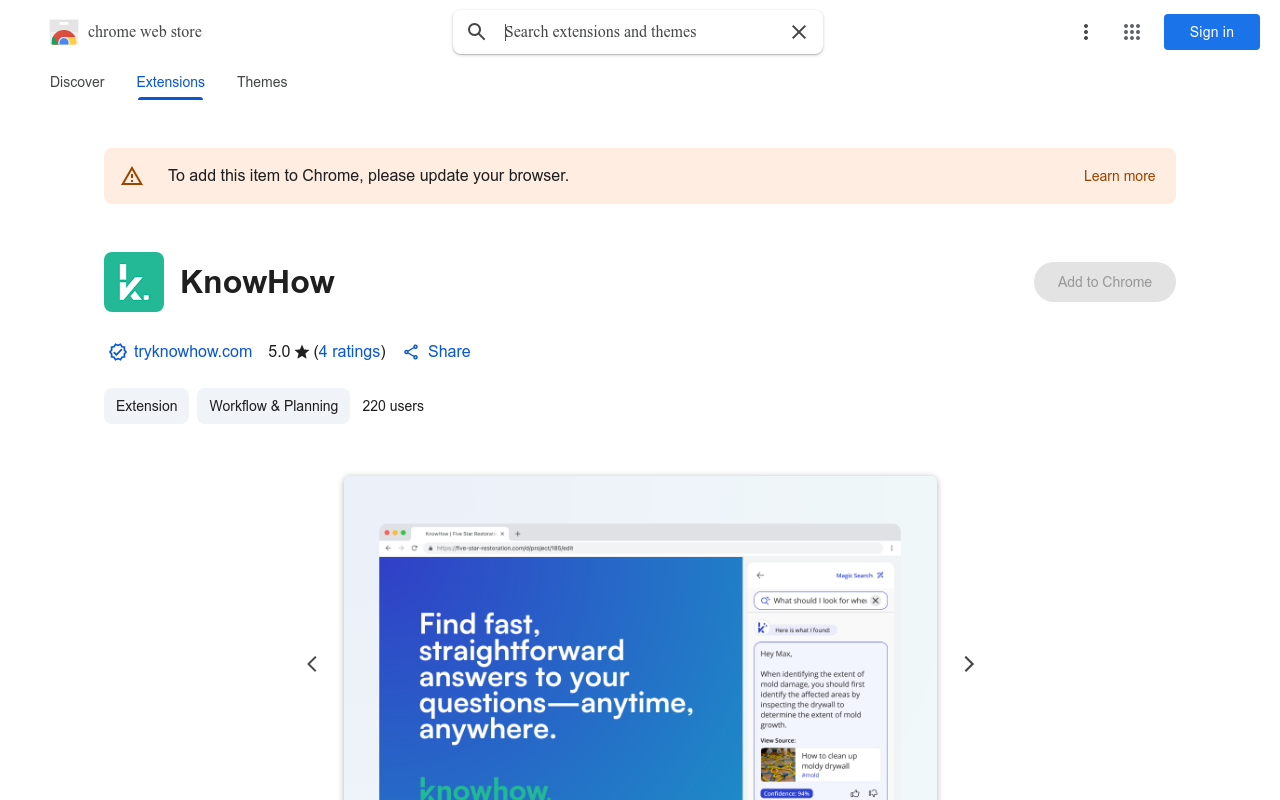1280x800 pixels.
Task: Click the search magnifier icon
Action: [x=477, y=32]
